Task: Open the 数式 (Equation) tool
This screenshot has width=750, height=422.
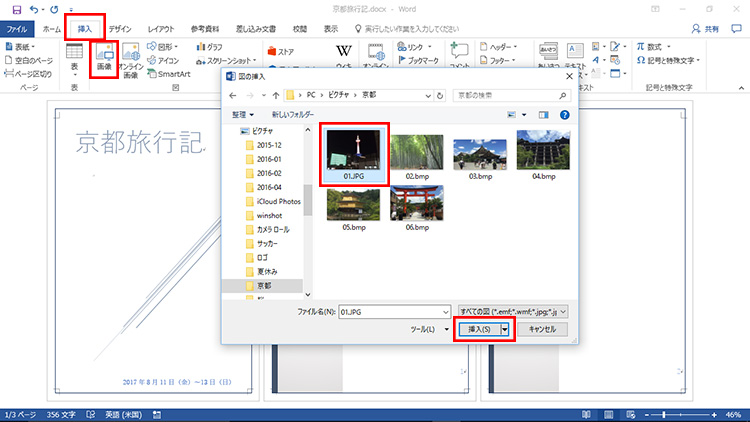Action: click(653, 46)
